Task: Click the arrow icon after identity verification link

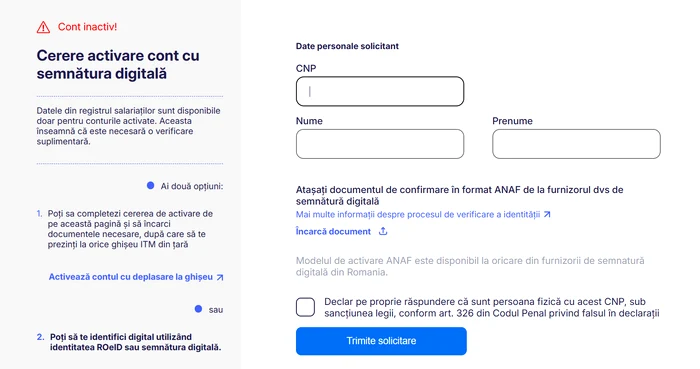Action: 547,215
